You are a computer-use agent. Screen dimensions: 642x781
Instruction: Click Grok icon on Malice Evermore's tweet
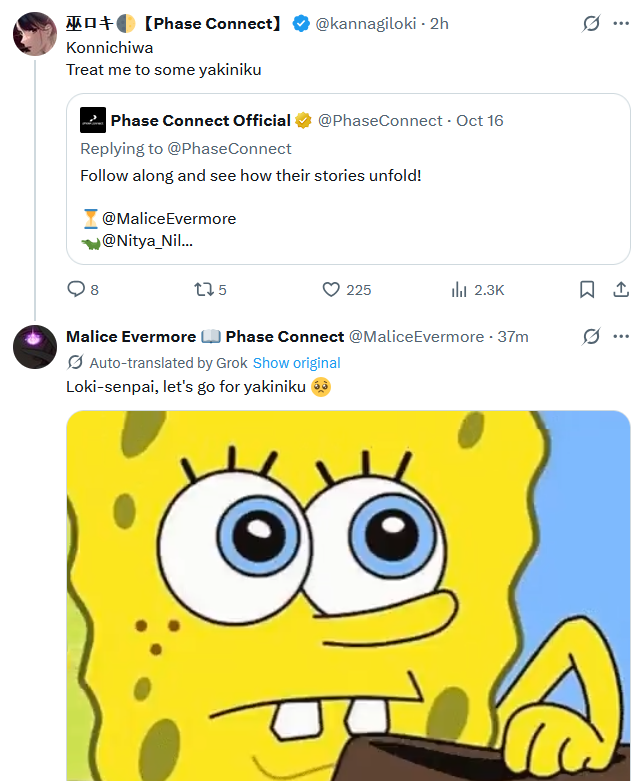[591, 336]
